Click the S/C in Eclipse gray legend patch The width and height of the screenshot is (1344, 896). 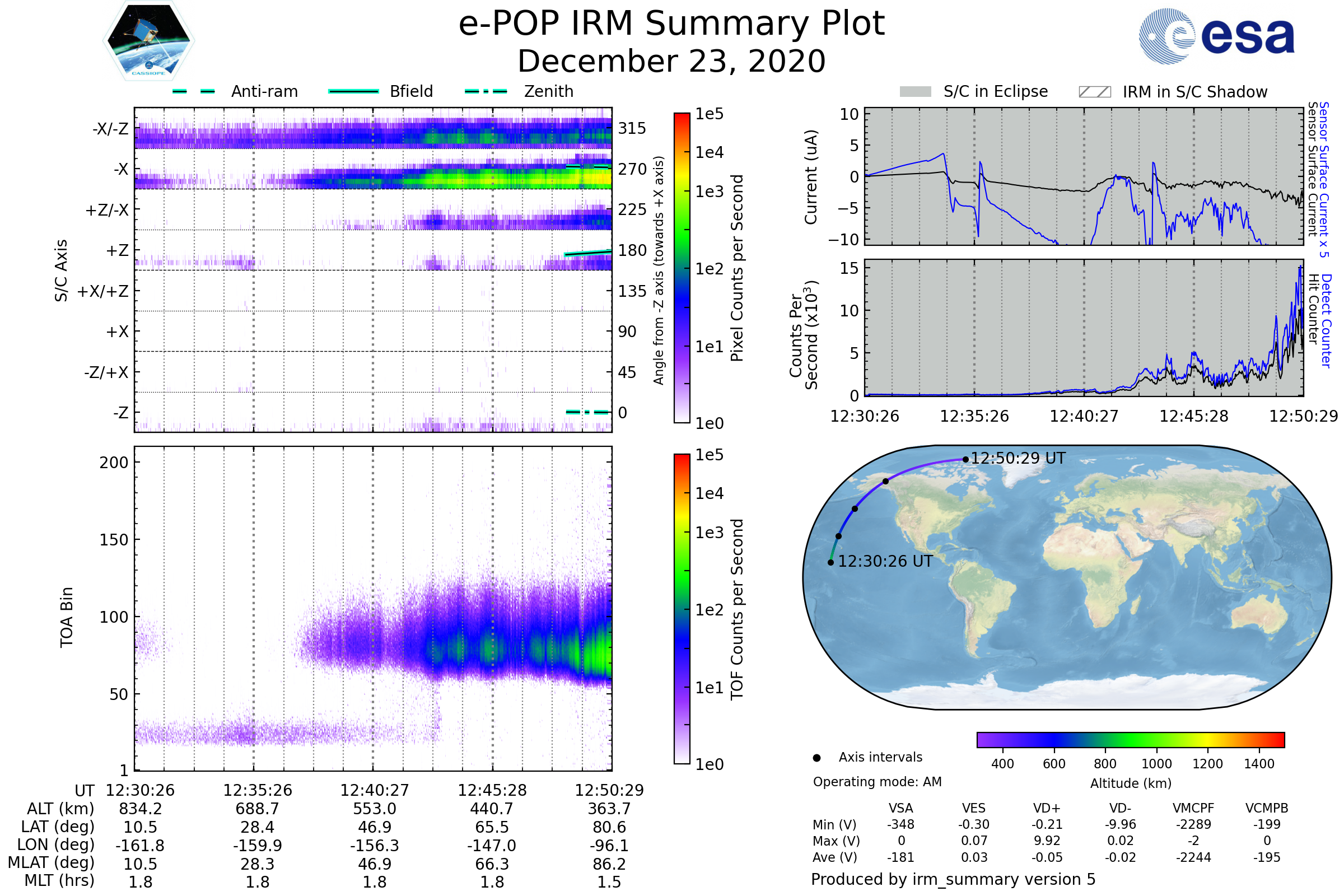tap(915, 92)
